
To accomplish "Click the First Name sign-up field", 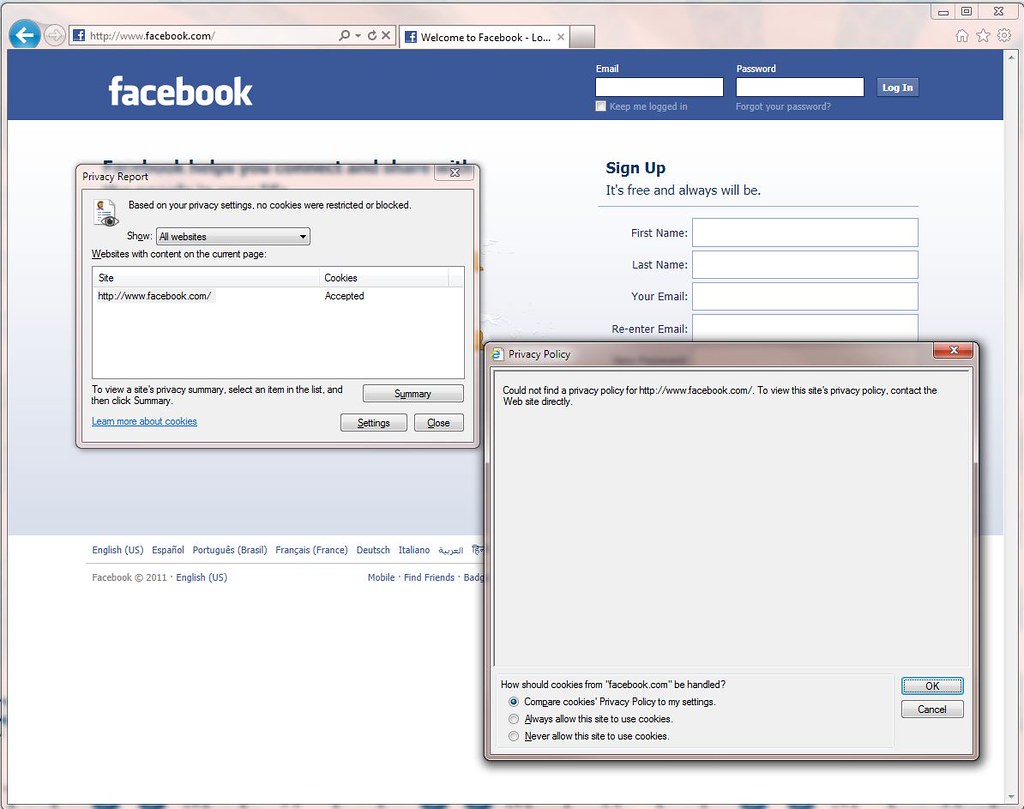I will [x=805, y=232].
